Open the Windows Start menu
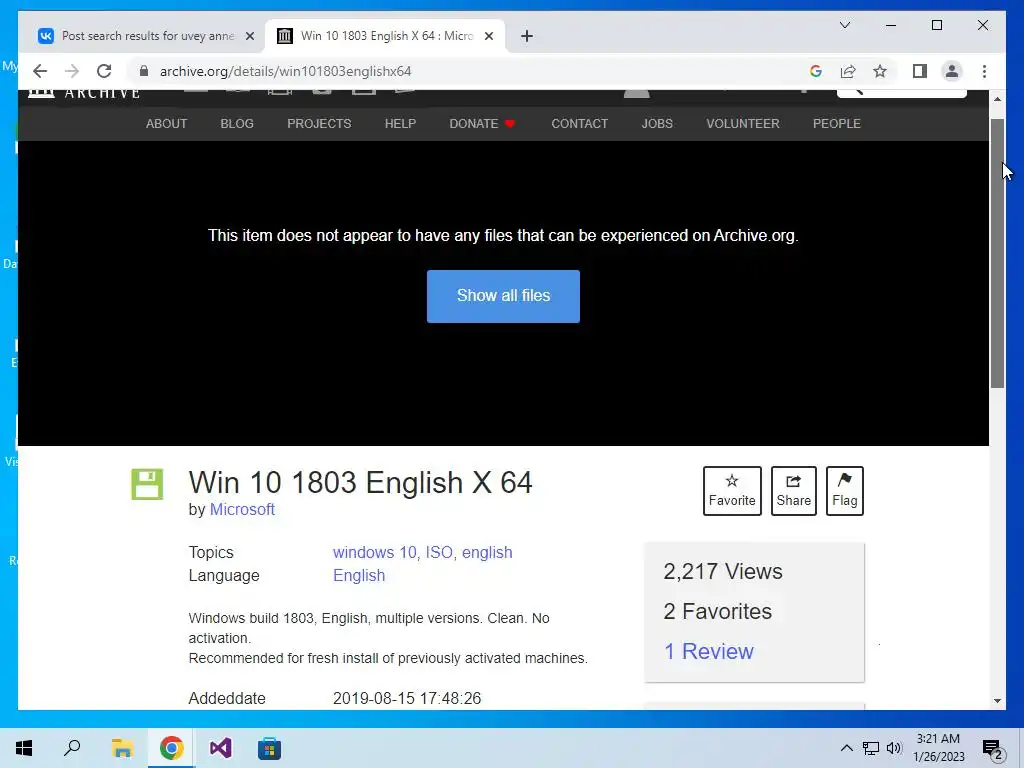This screenshot has width=1024, height=768. point(24,748)
